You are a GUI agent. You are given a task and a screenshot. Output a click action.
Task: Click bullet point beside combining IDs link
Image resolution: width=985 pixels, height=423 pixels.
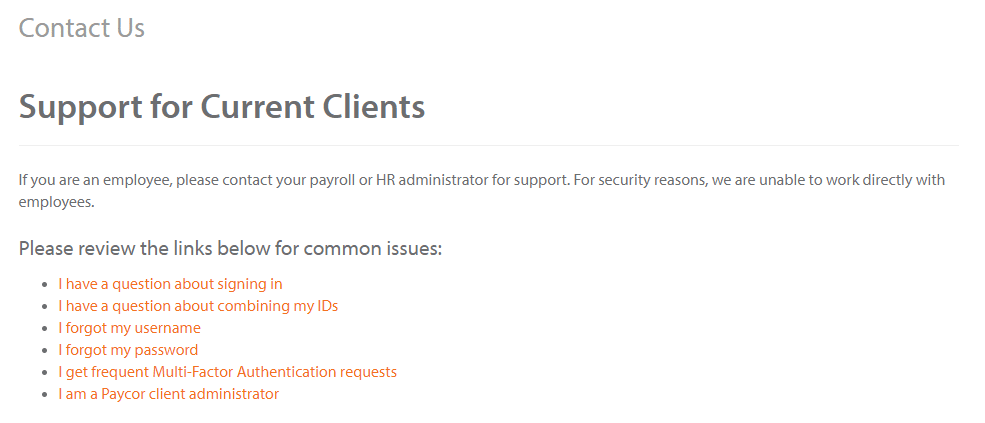[x=45, y=307]
